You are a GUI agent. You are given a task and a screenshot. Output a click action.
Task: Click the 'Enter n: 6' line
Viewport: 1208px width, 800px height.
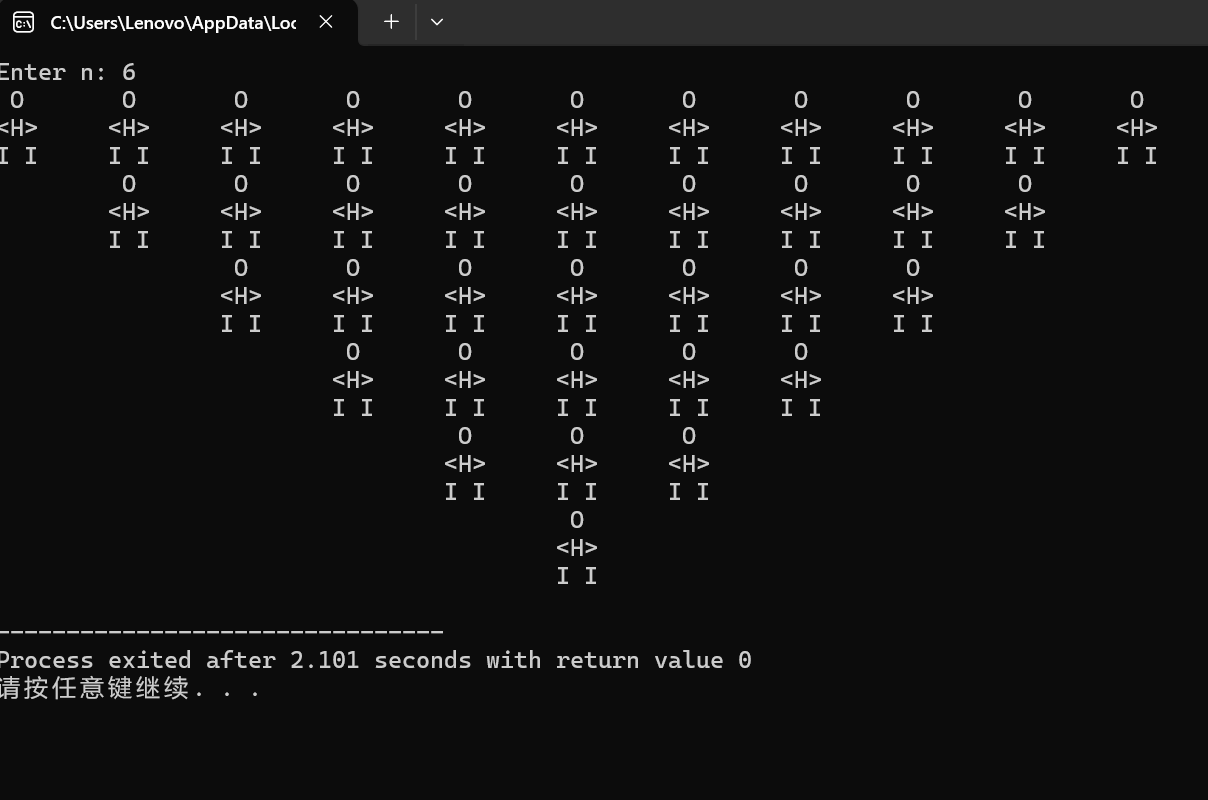pos(67,72)
